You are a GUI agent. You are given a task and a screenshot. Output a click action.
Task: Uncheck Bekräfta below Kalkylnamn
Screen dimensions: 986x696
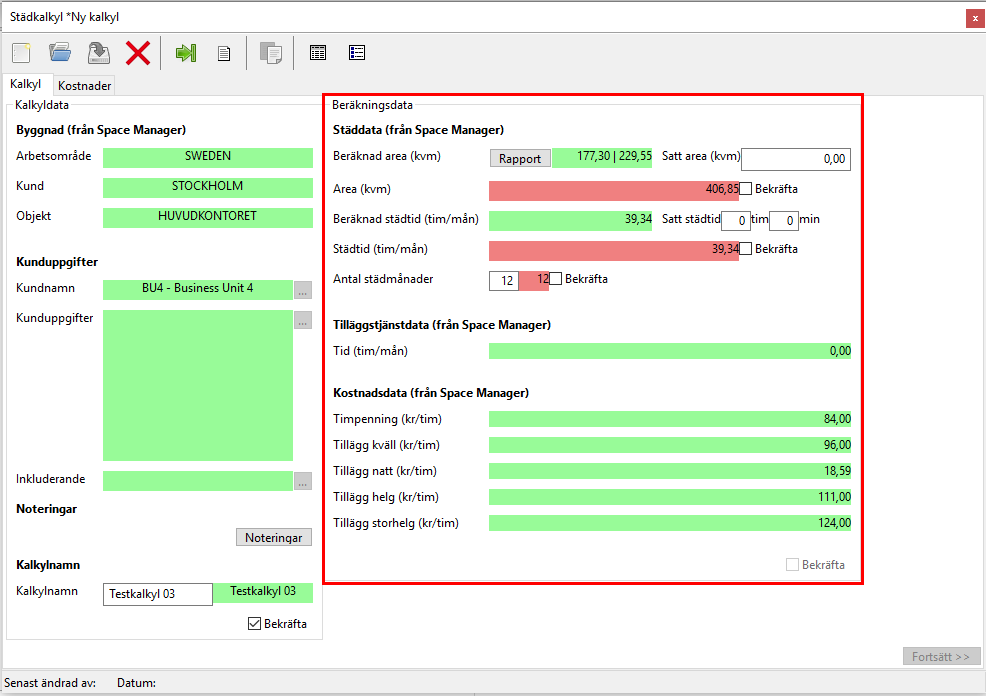point(255,624)
